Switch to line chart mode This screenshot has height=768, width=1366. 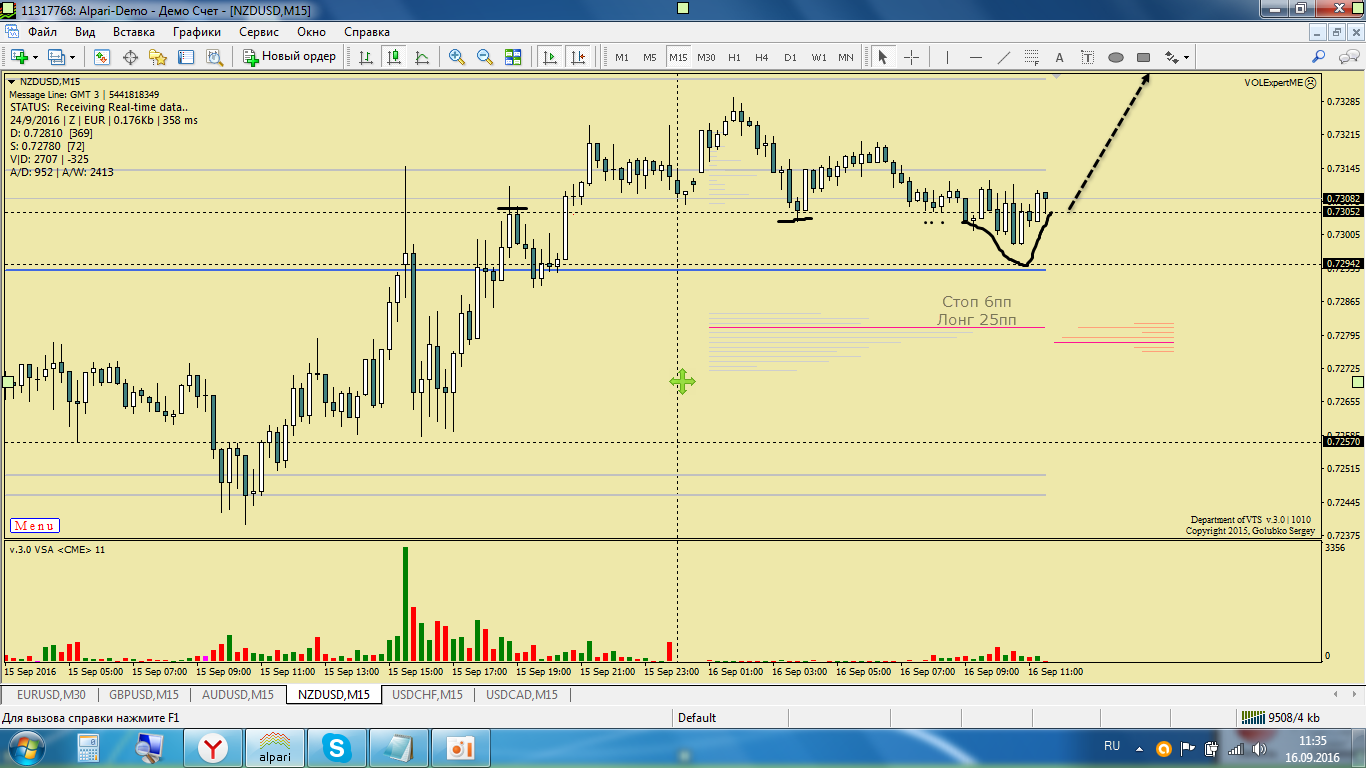coord(422,57)
